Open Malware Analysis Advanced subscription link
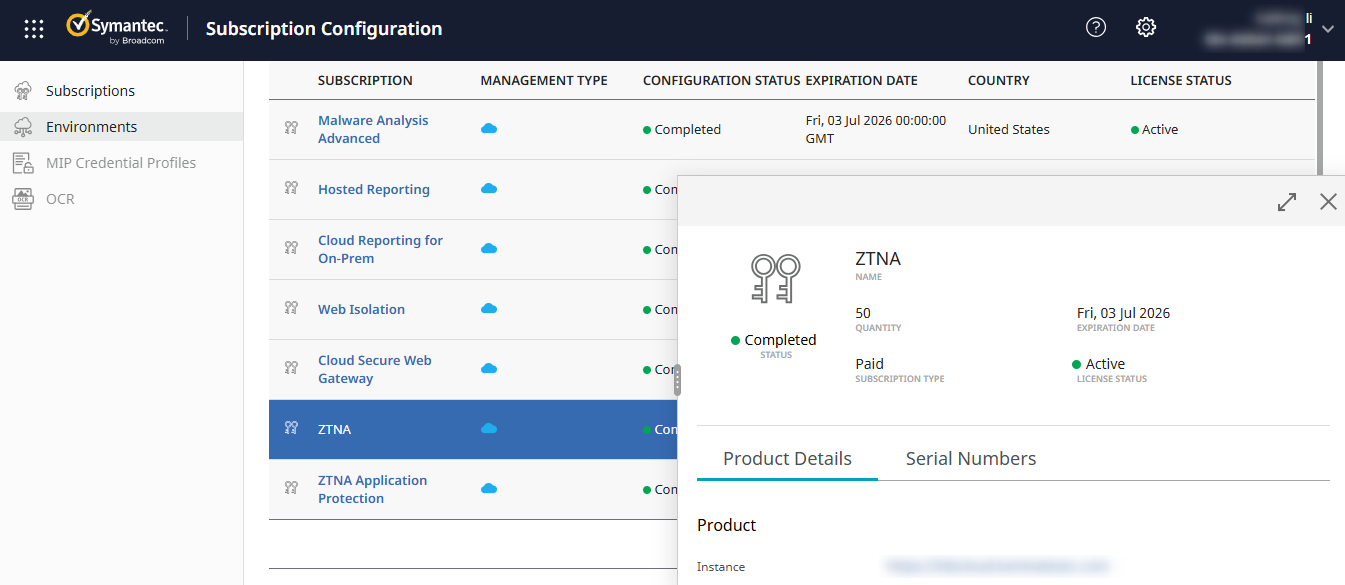This screenshot has height=585, width=1345. click(373, 129)
